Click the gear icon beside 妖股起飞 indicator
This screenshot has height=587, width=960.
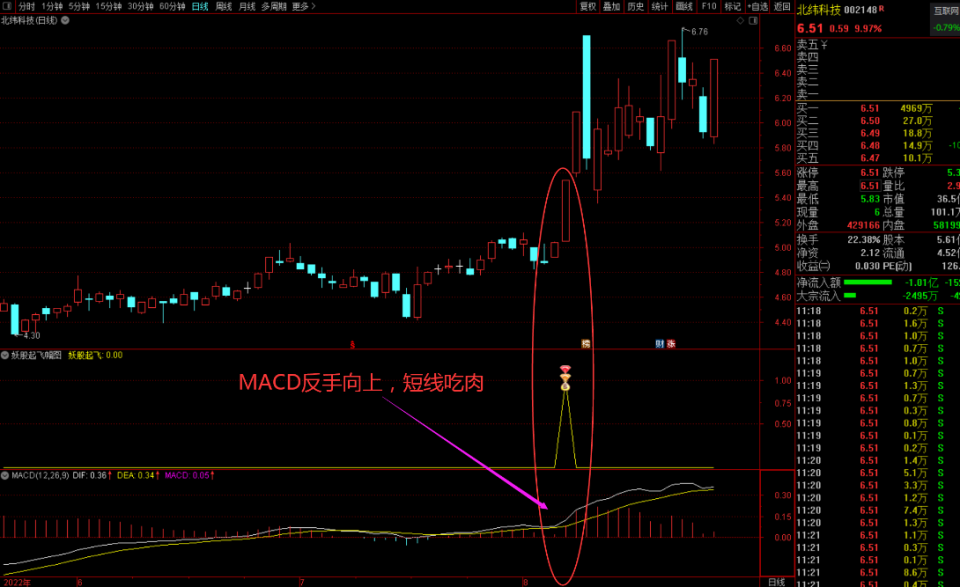point(6,355)
